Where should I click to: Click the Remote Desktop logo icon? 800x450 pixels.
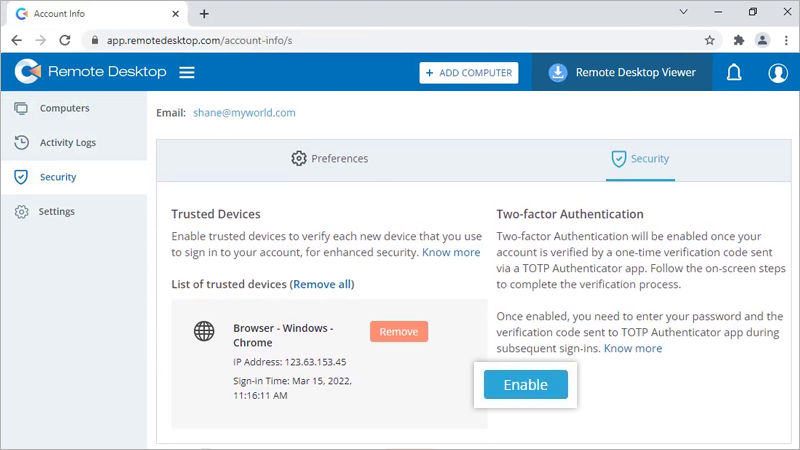coord(28,72)
